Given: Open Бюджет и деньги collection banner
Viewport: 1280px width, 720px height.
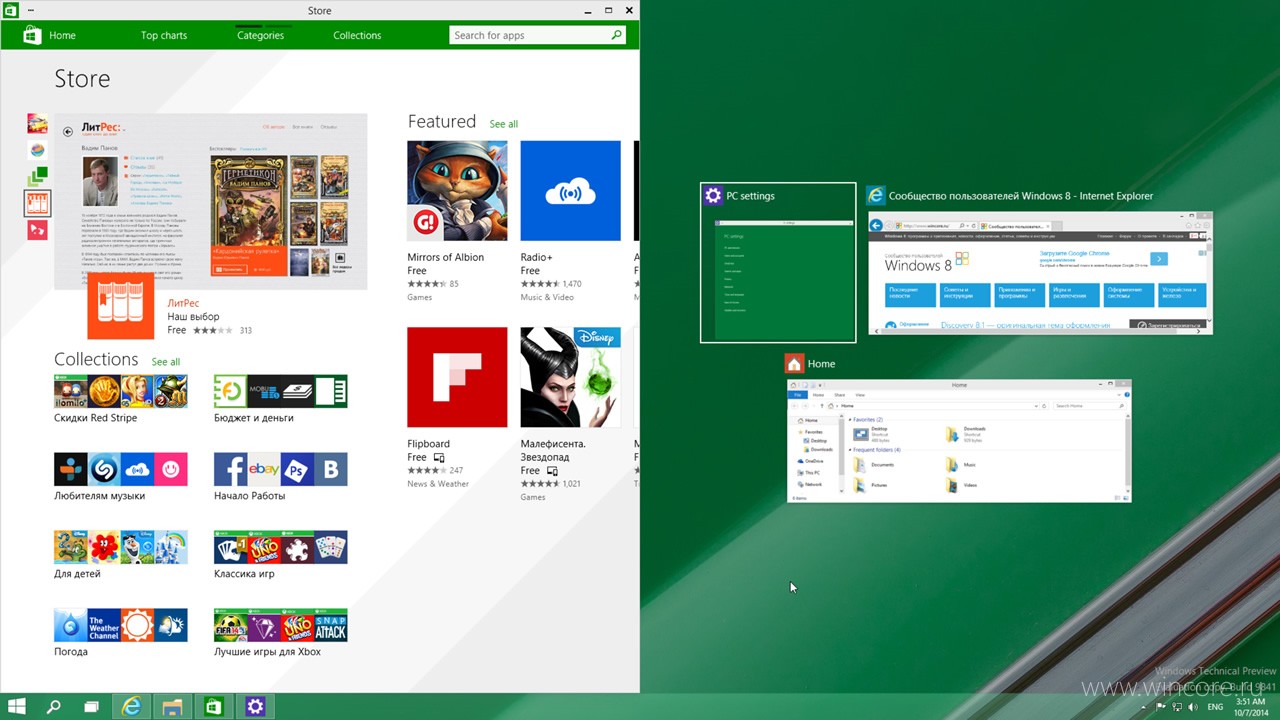Looking at the screenshot, I should pos(281,391).
